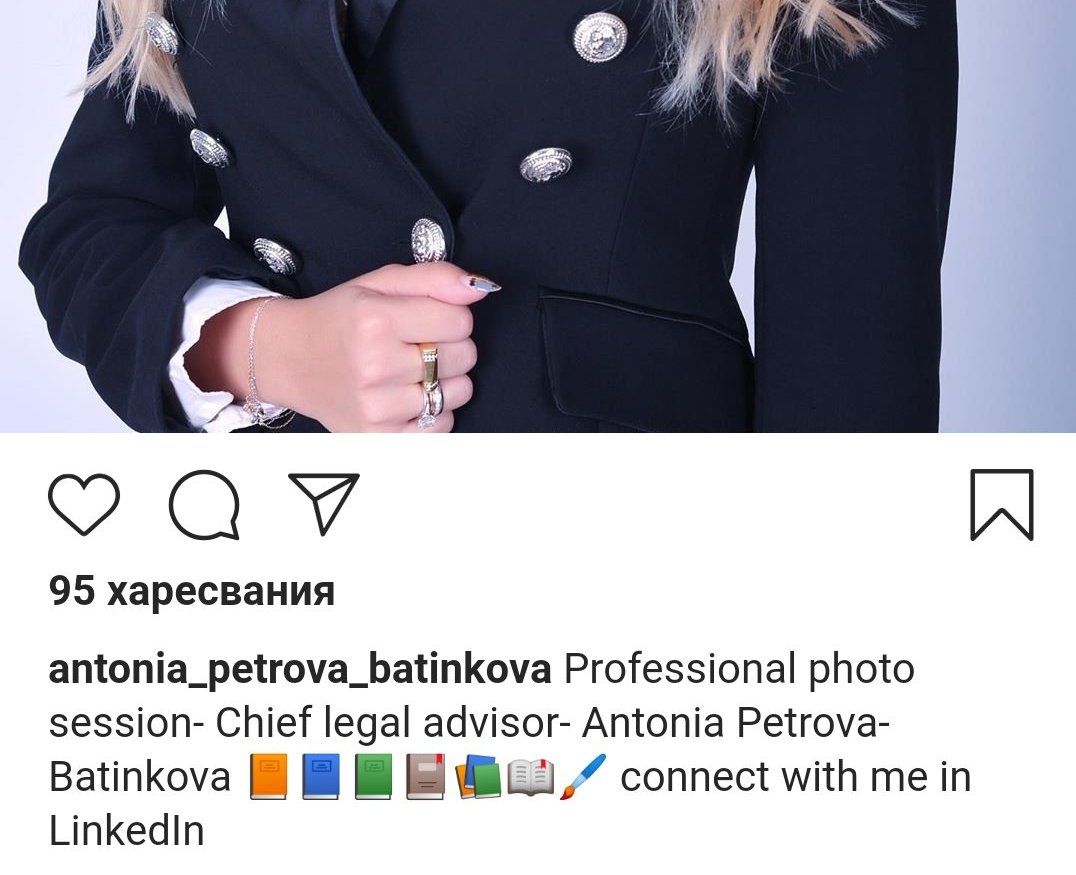Click 'connect with me in' caption text
Image resolution: width=1076 pixels, height=875 pixels.
click(x=796, y=778)
